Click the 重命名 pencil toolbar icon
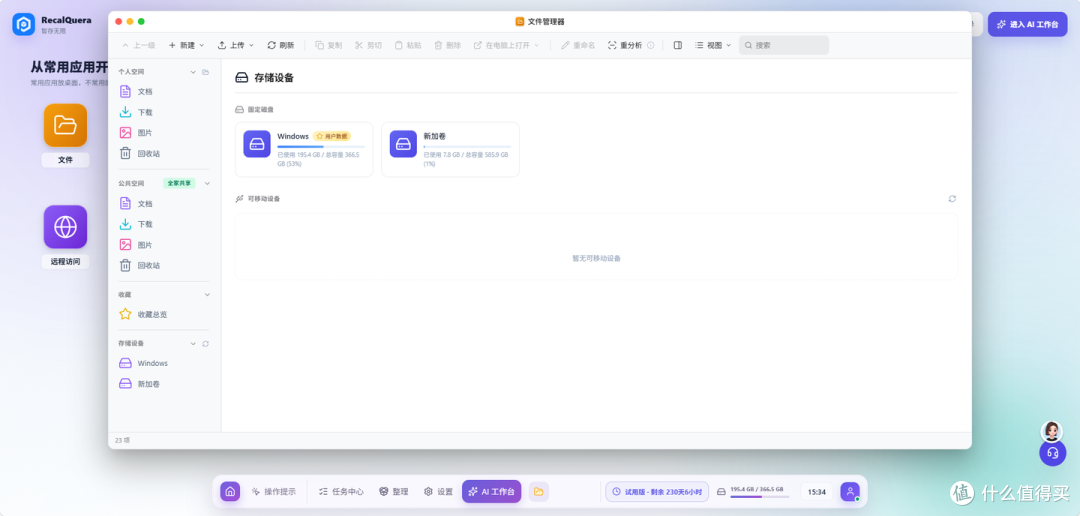 [565, 45]
